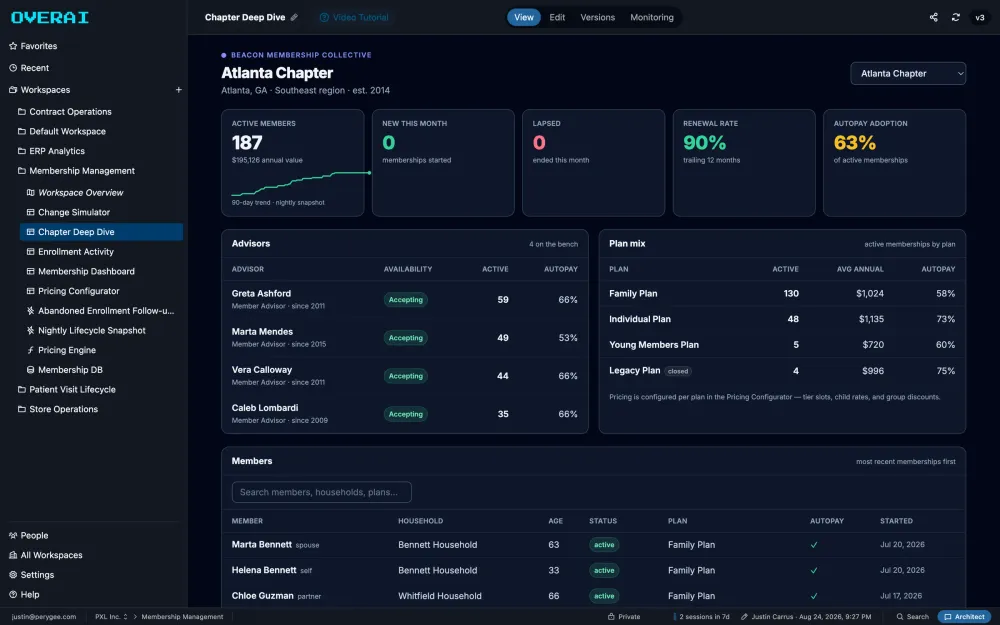
Task: Click the share icon in the top bar
Action: (934, 17)
